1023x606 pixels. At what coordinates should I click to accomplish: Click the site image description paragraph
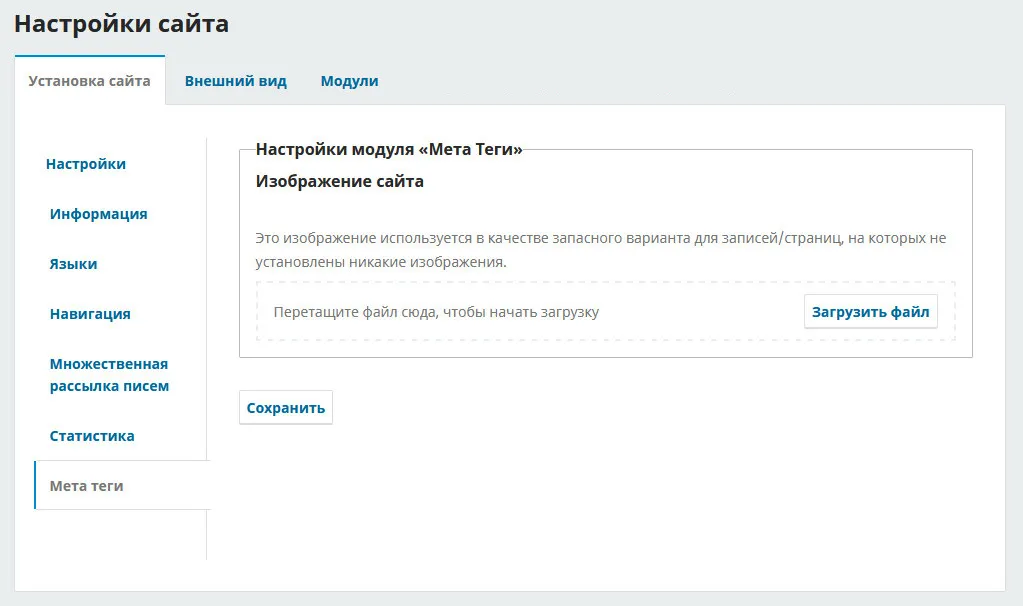(600, 250)
